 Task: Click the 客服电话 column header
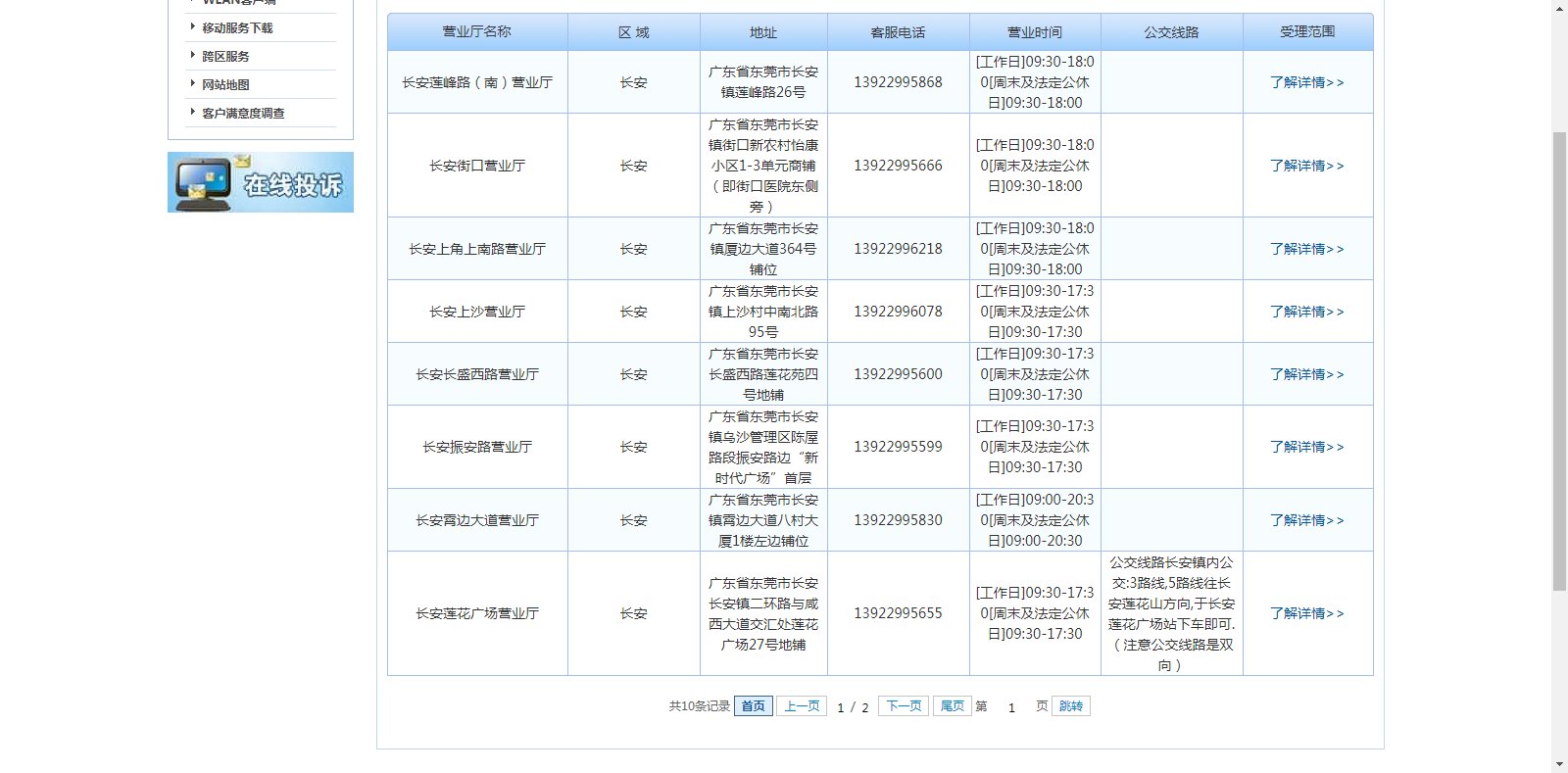pos(899,32)
